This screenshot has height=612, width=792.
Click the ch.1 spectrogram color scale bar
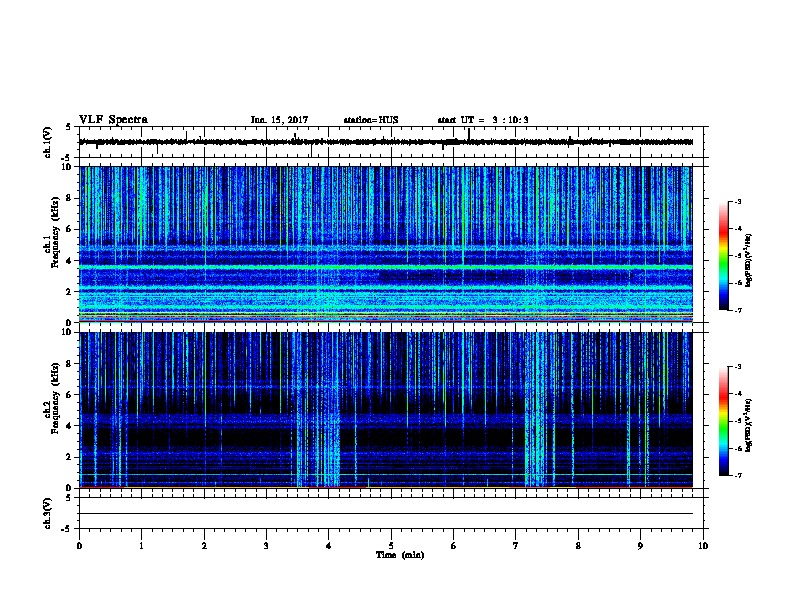click(723, 256)
